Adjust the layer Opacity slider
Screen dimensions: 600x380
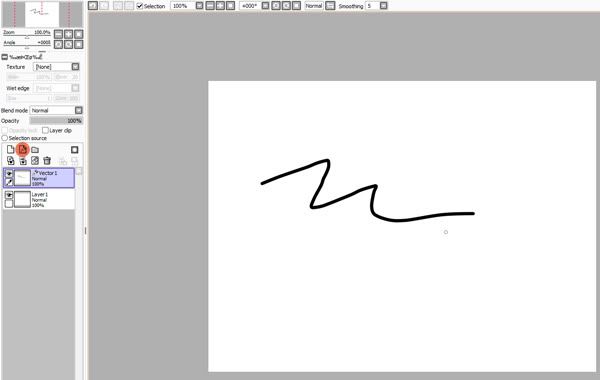[56, 121]
